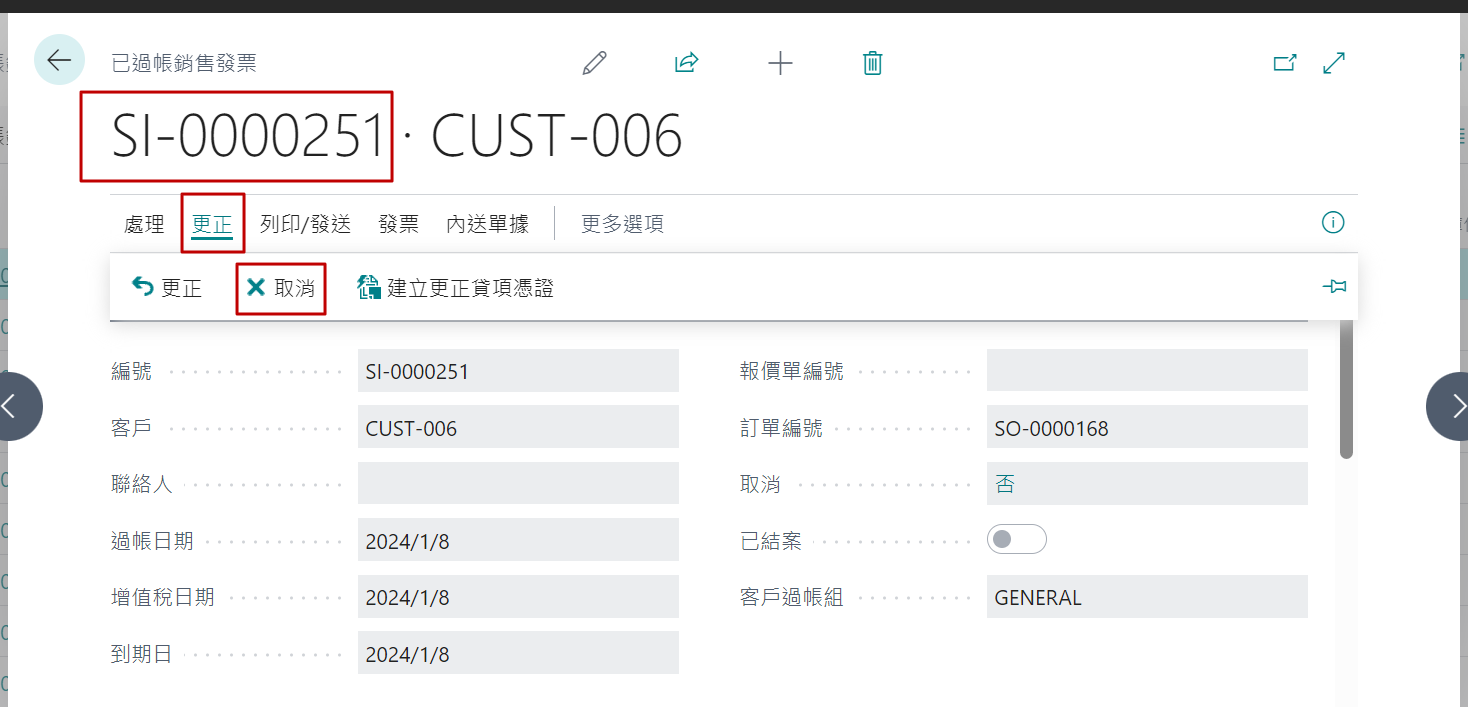Click the empty 聯絡人 field

point(518,484)
